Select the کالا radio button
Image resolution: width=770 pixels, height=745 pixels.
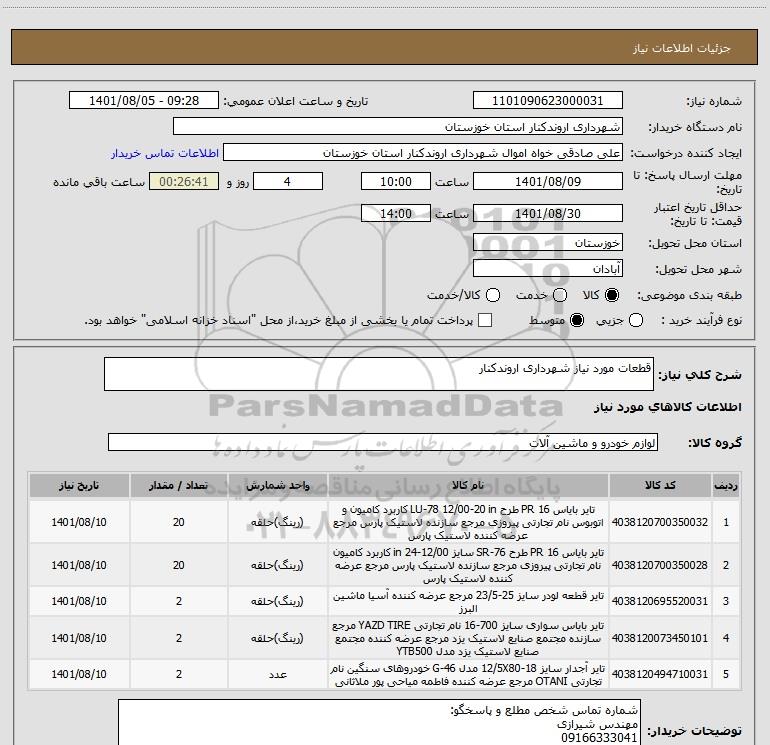[x=612, y=295]
